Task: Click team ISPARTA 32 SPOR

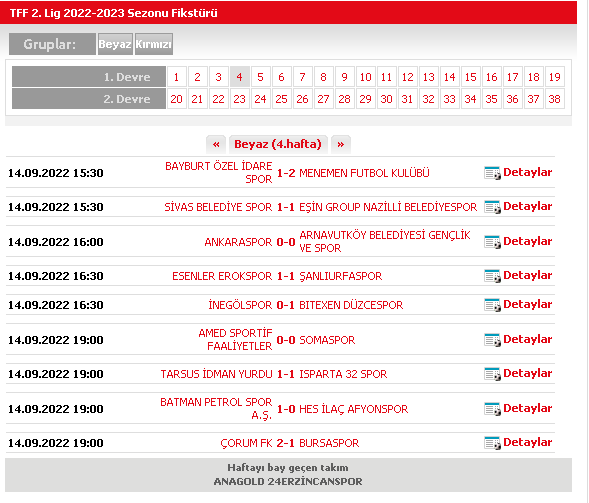Action: coord(343,374)
